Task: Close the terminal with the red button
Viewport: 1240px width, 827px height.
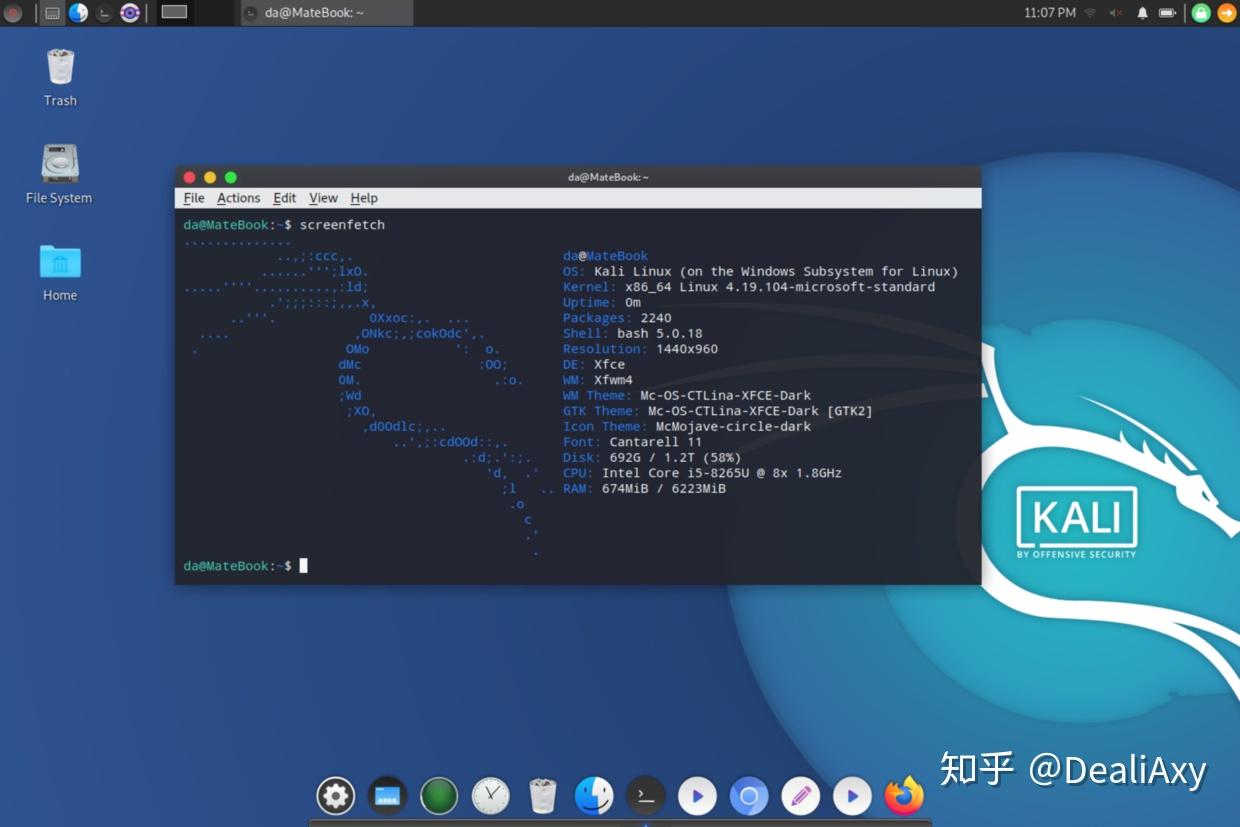Action: [189, 177]
